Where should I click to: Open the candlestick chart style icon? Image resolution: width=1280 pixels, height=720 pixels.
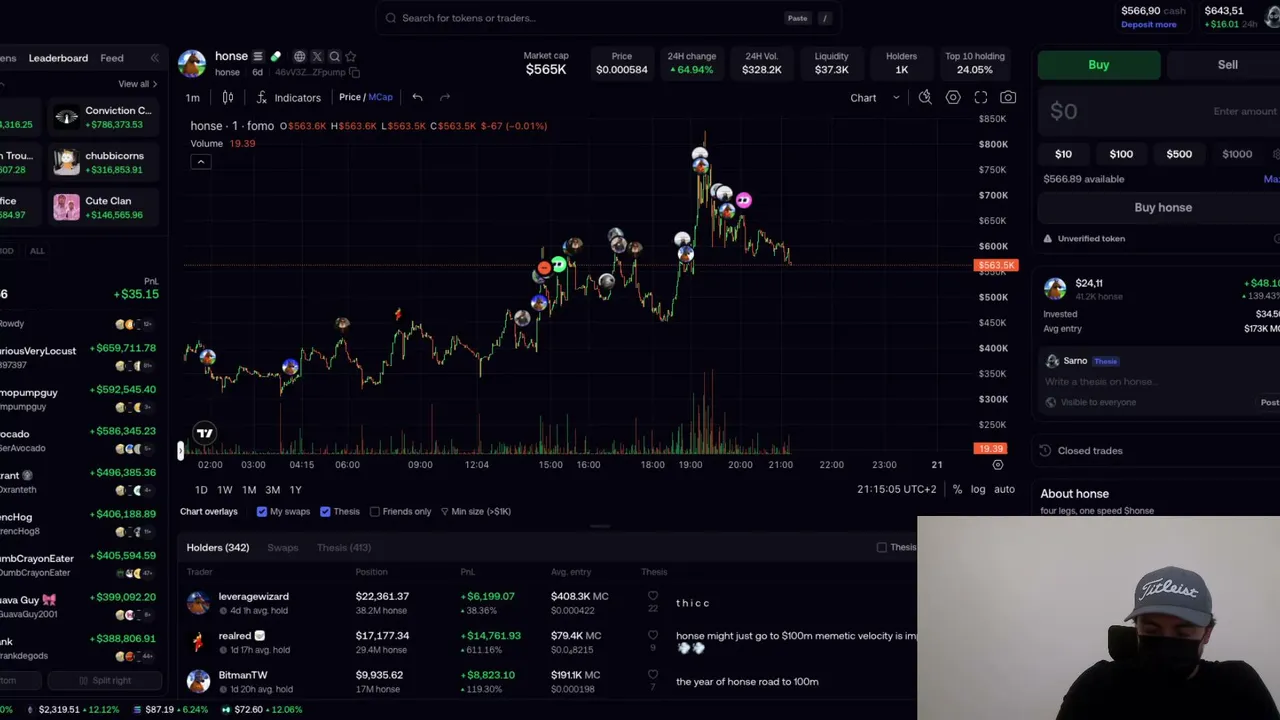[228, 97]
